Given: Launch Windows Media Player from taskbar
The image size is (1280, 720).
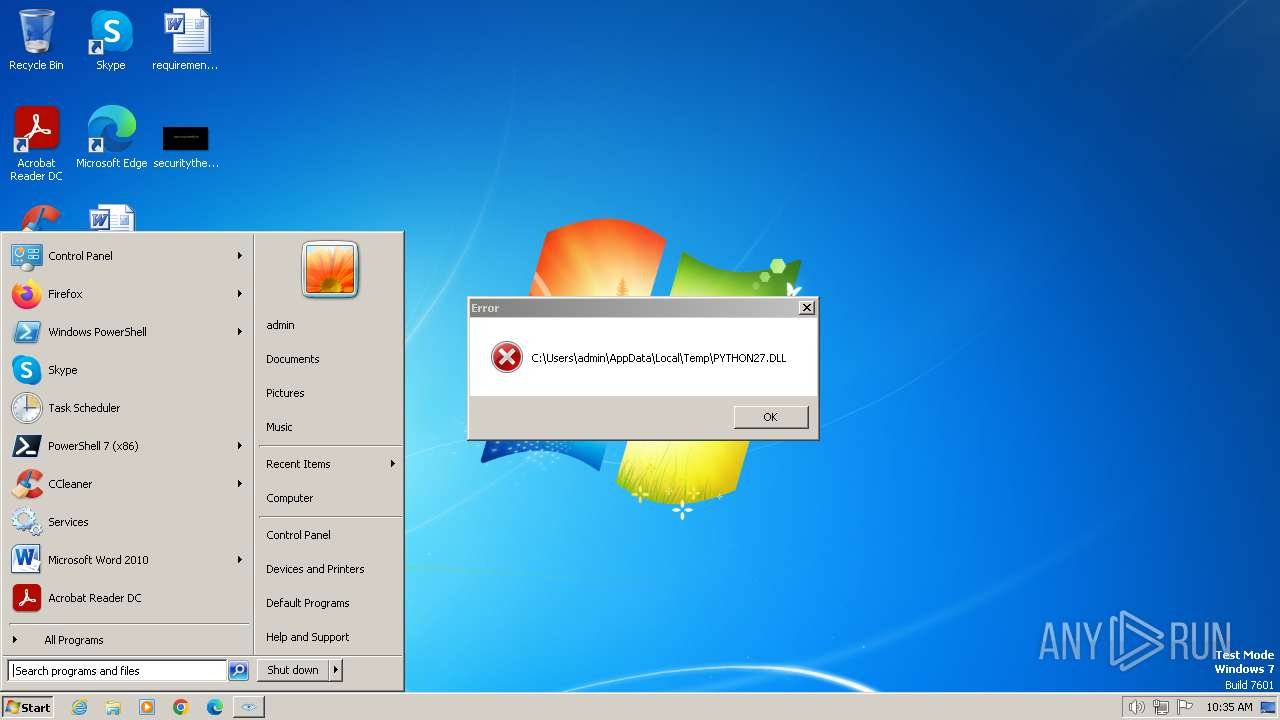Looking at the screenshot, I should (147, 707).
